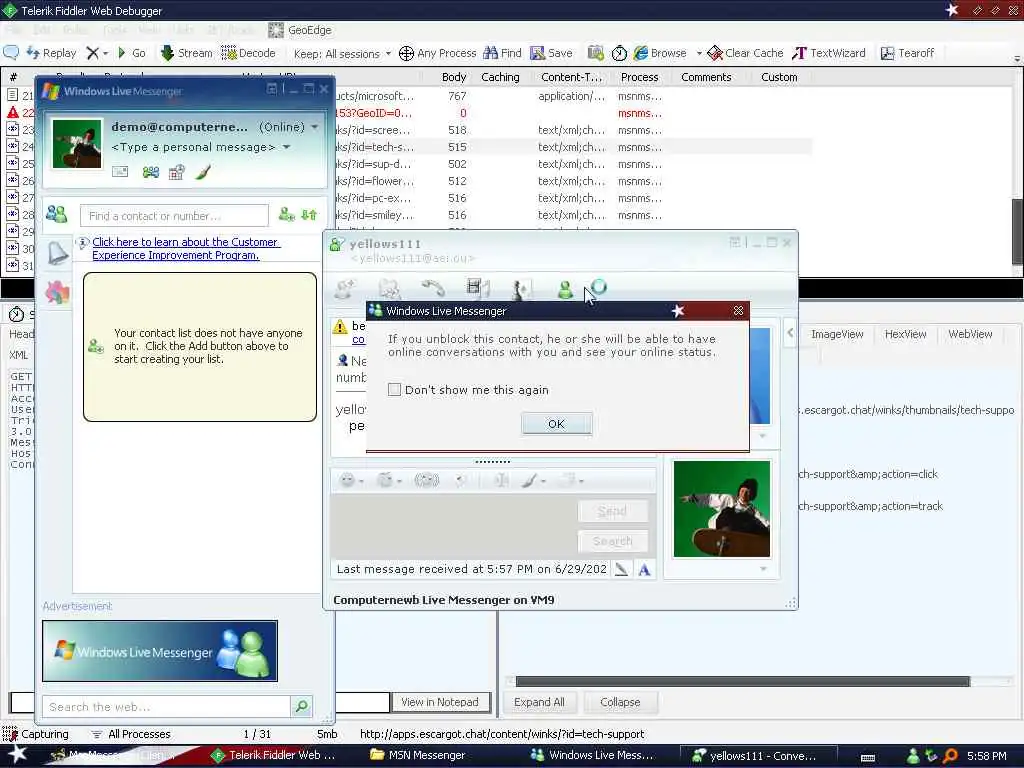Image resolution: width=1024 pixels, height=768 pixels.
Task: Click the View in Notepad button
Action: pos(440,702)
